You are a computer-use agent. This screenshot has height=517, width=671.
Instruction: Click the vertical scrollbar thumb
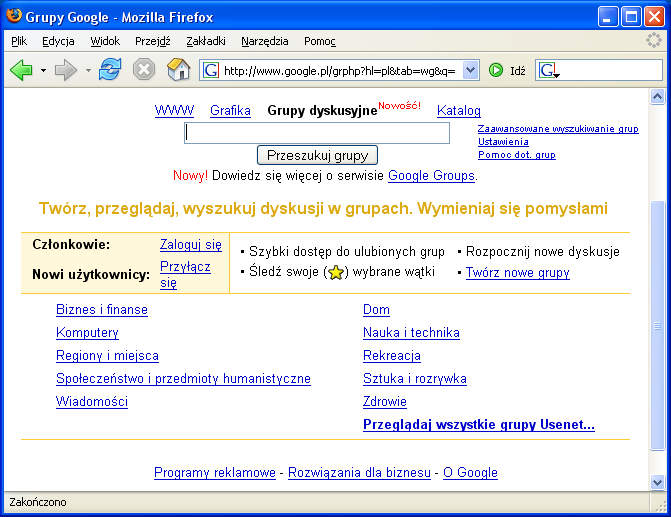pyautogui.click(x=657, y=326)
